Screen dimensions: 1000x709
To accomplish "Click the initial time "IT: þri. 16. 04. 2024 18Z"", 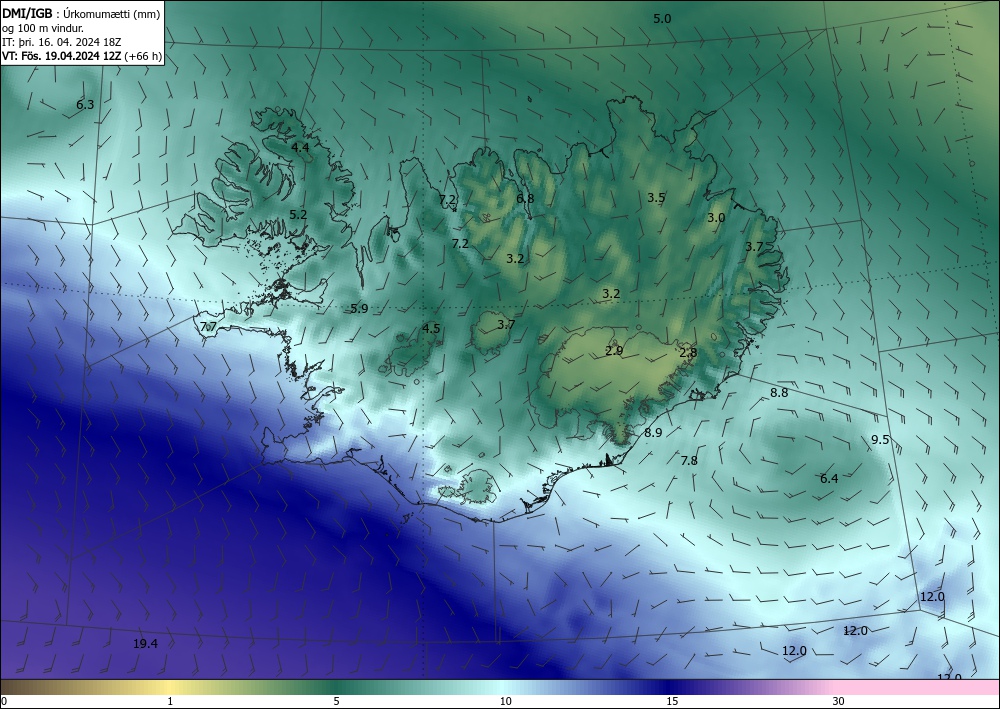I will (62, 42).
